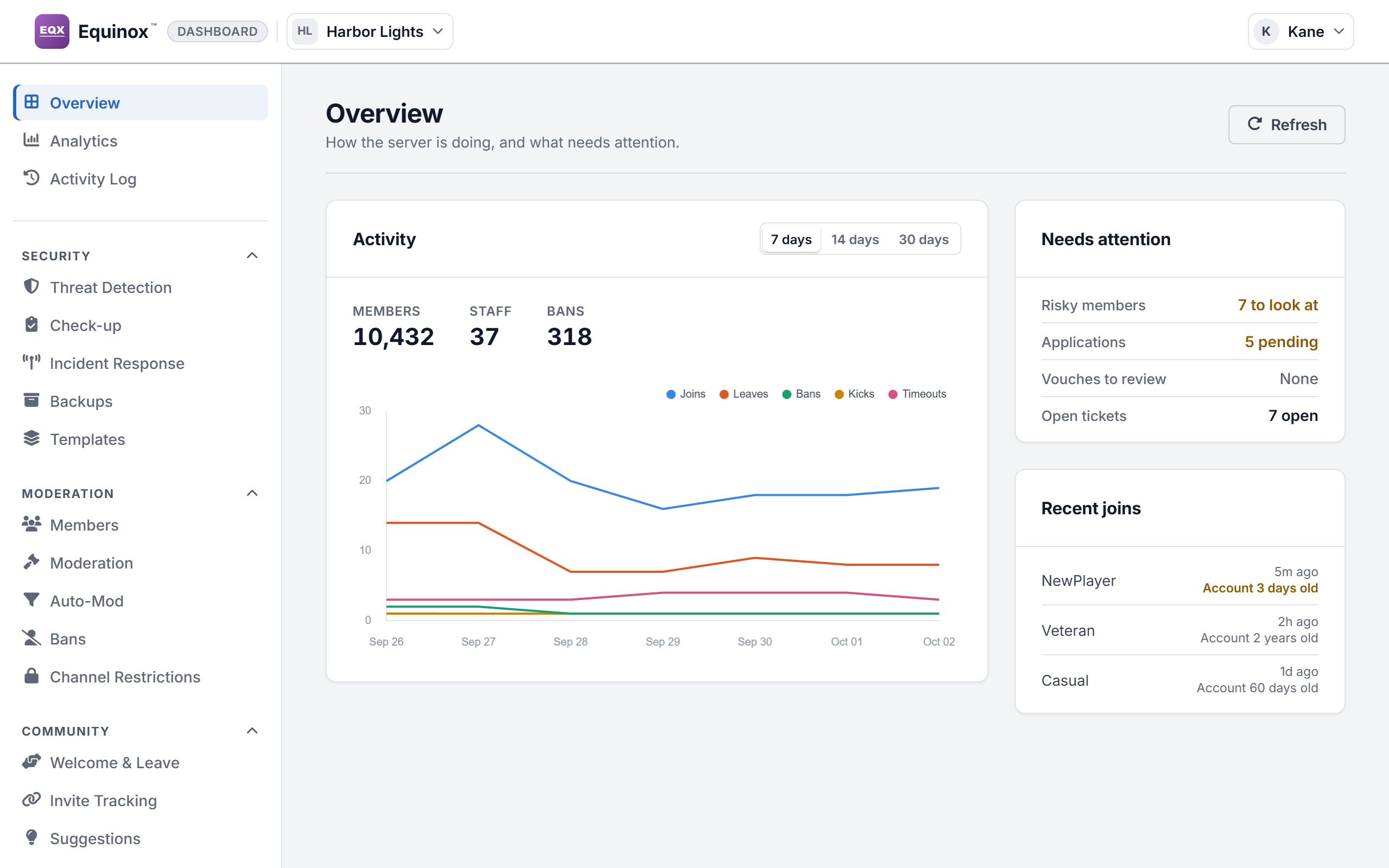
Task: Go to Channel Restrictions page
Action: 141,676
